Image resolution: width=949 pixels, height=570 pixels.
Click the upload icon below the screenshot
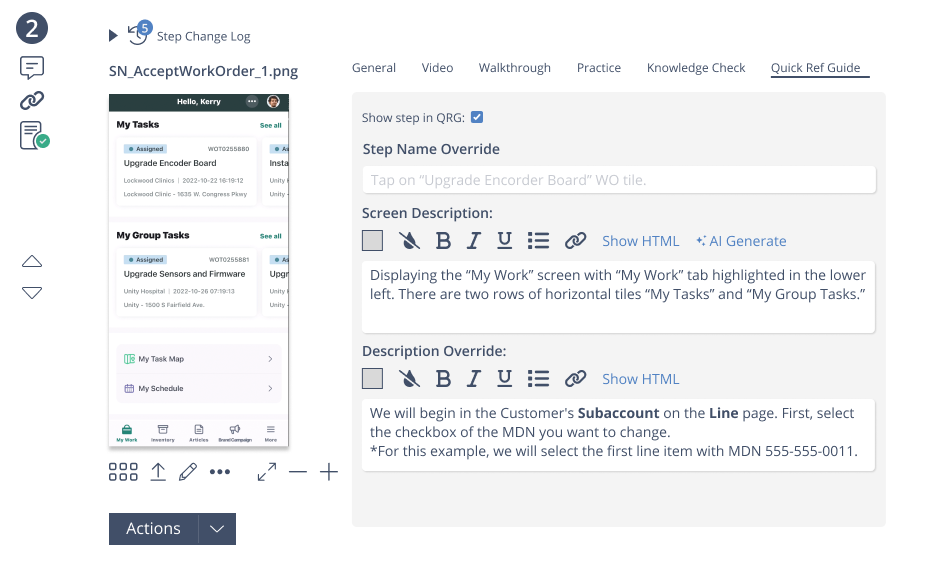(158, 473)
